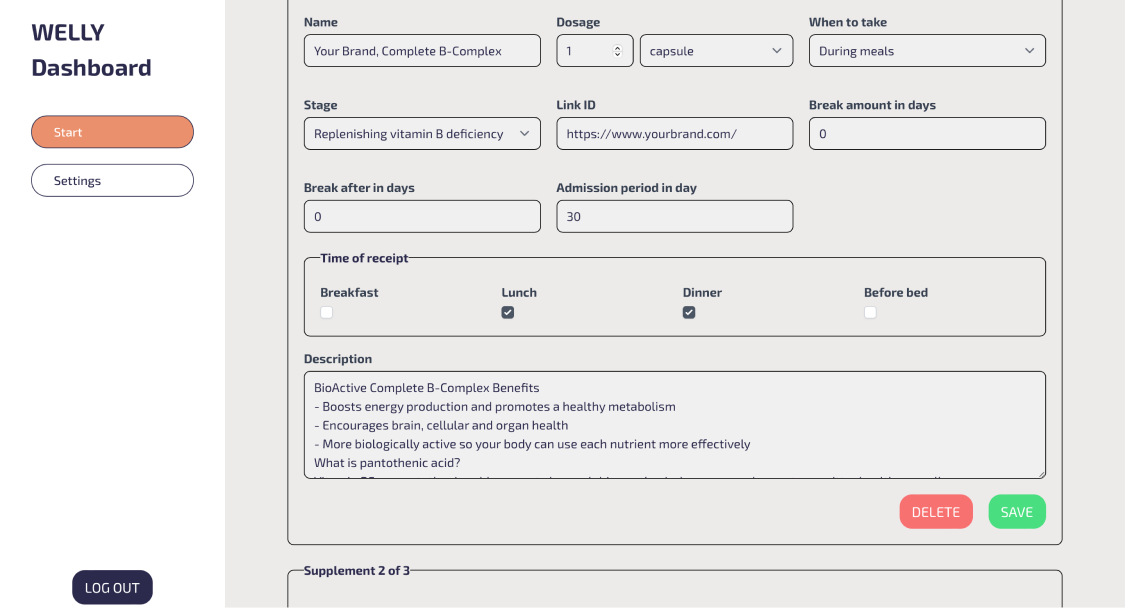Enable the Before bed checkbox
The image size is (1125, 608).
[x=870, y=313]
